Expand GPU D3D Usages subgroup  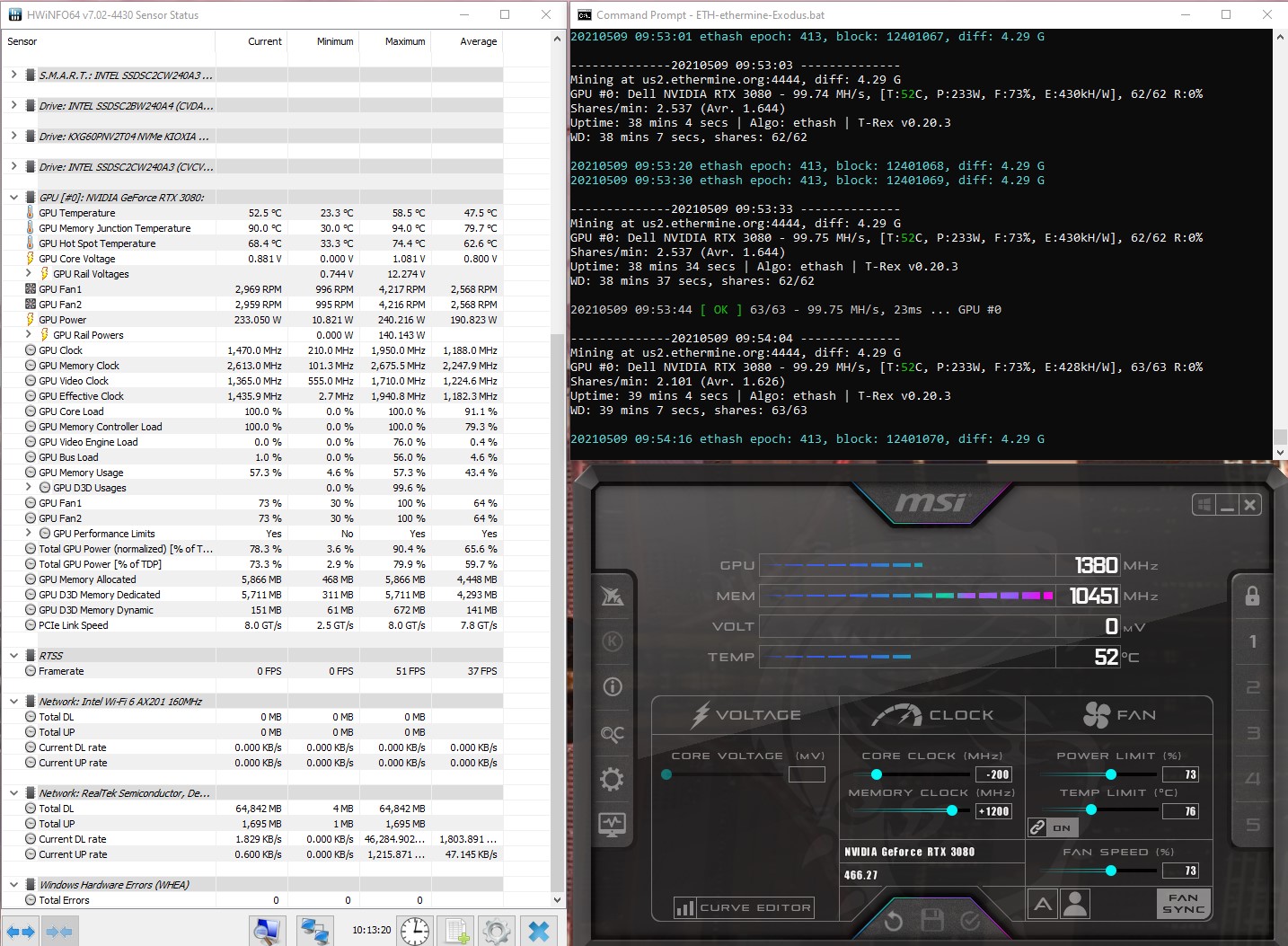(28, 487)
